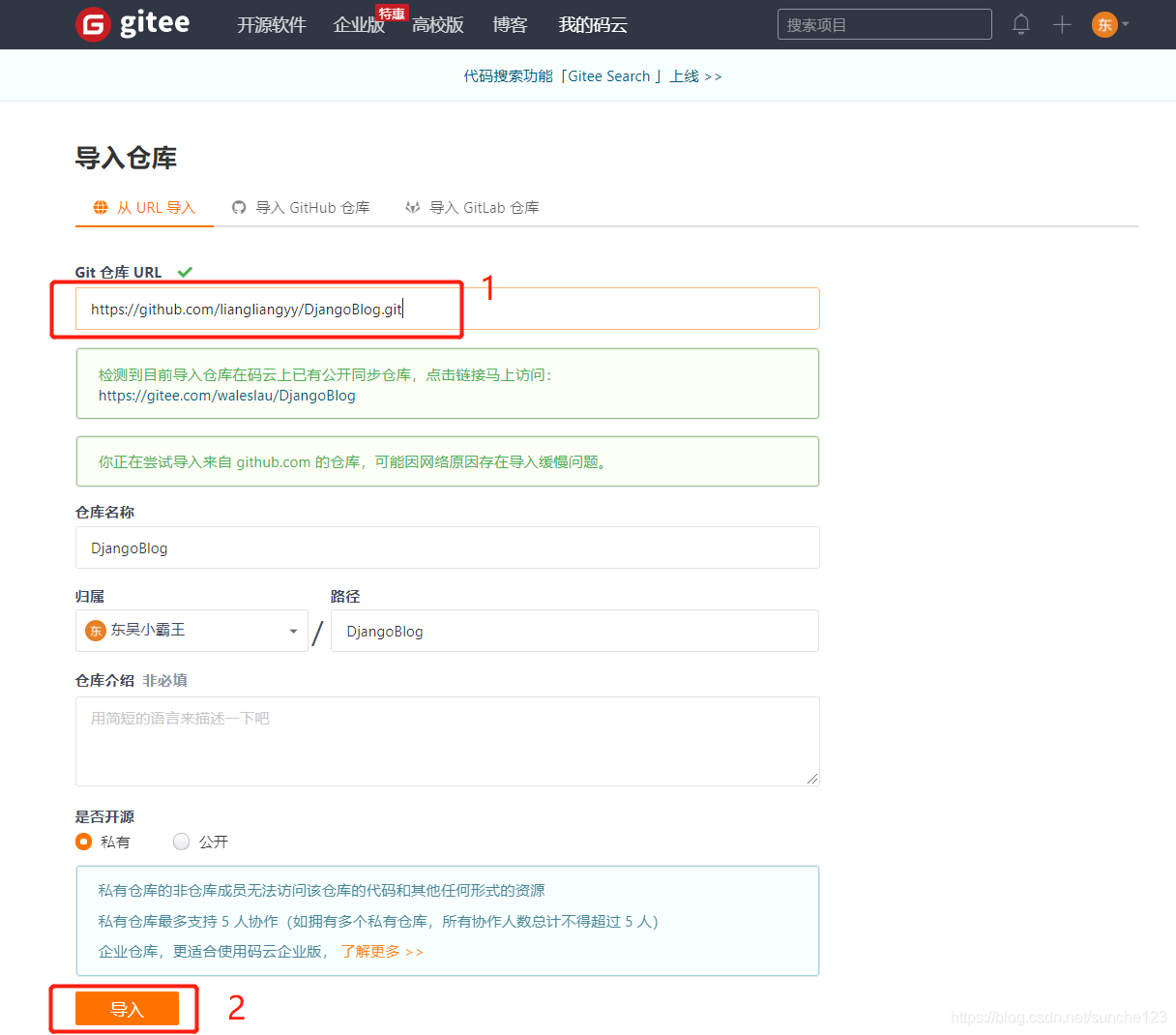Select the 公开 radio button
1176x1035 pixels.
point(181,842)
